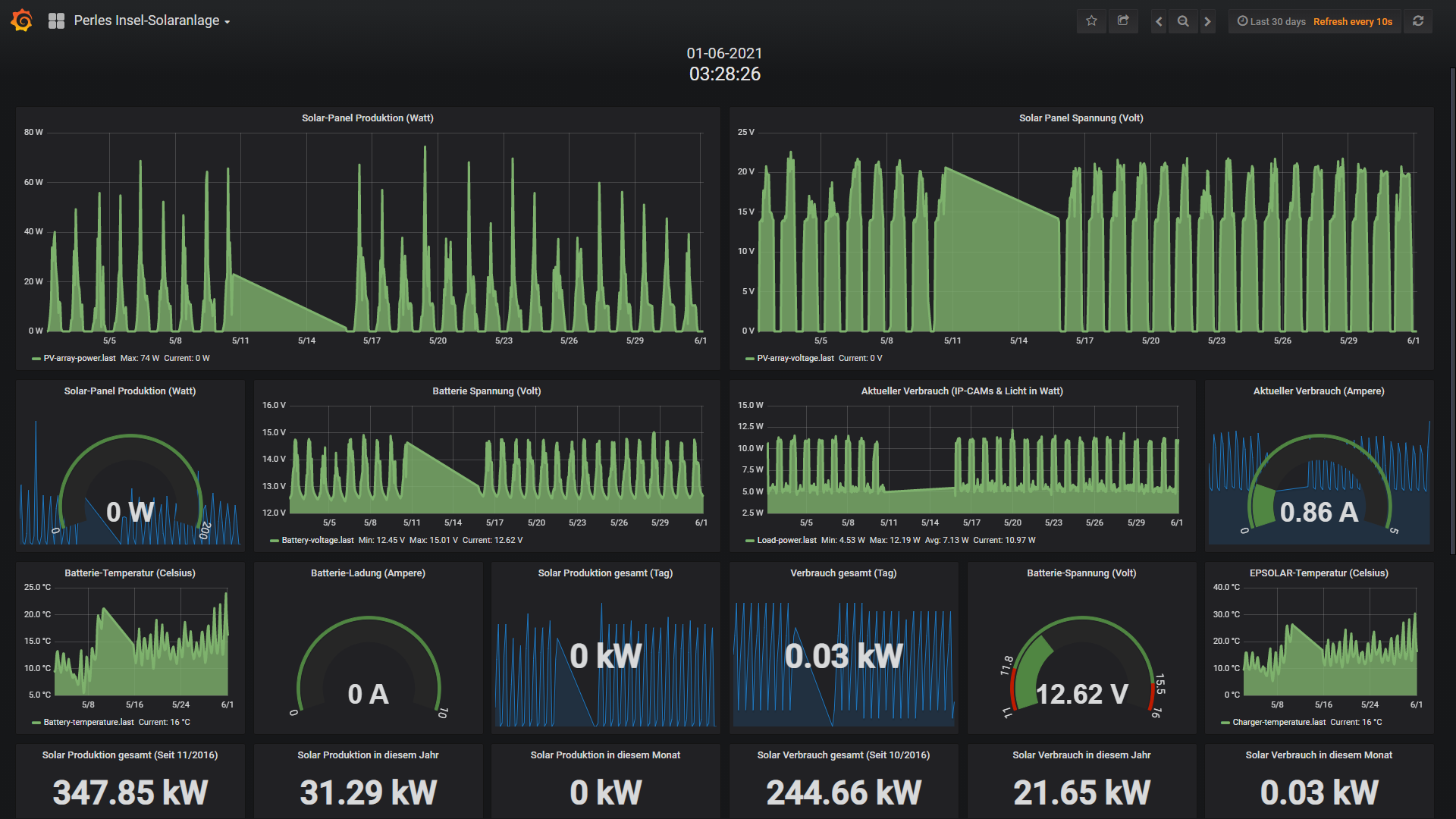Viewport: 1456px width, 819px height.
Task: Click Aktueller Verbrauch (Ampere) panel title
Action: point(1318,391)
